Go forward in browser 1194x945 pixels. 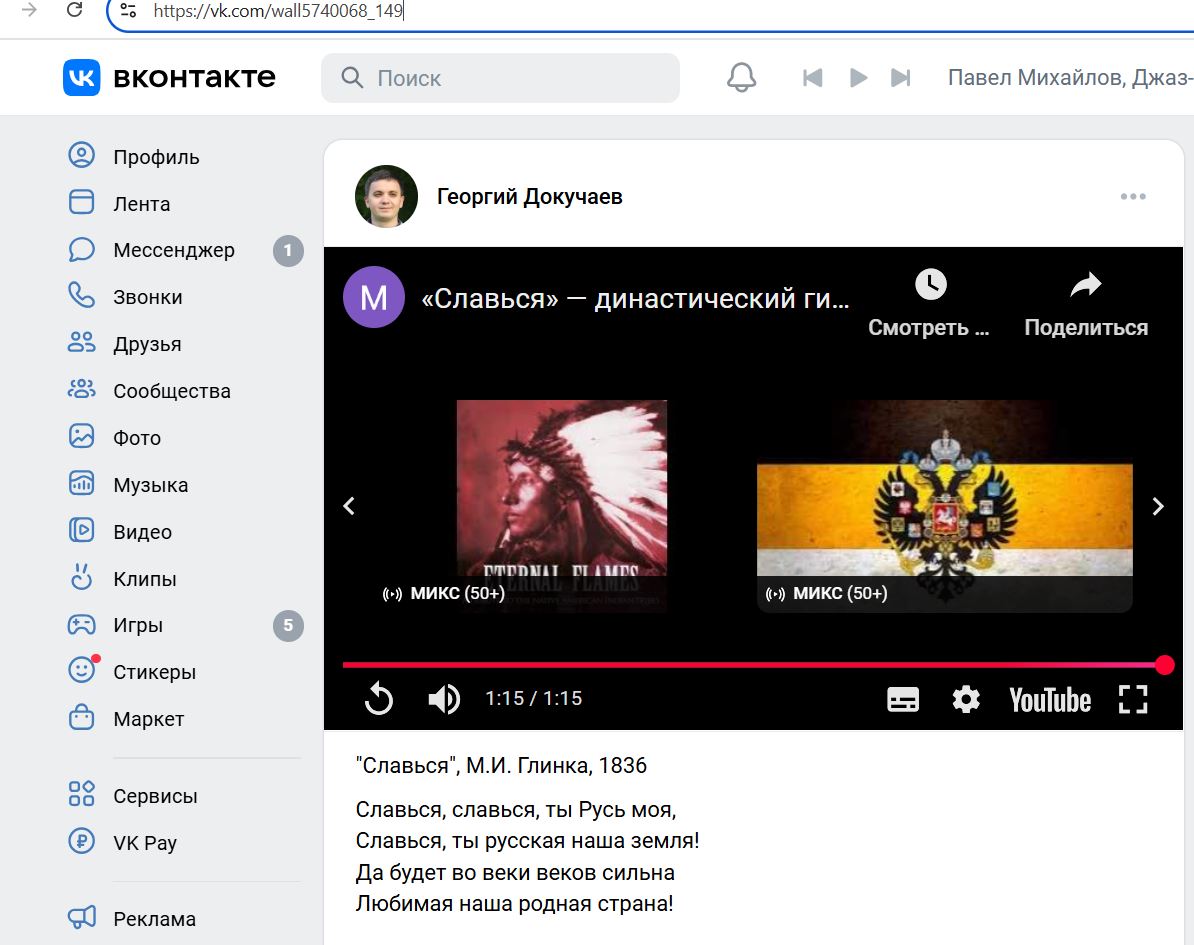pyautogui.click(x=29, y=10)
